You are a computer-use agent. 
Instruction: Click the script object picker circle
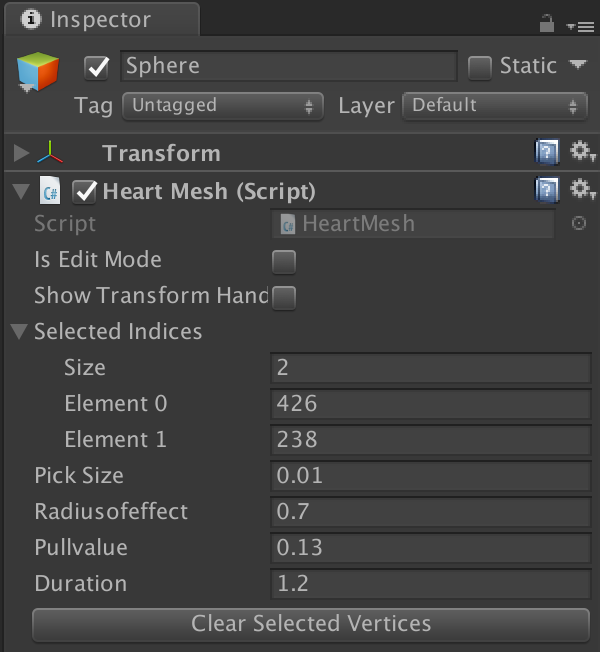578,224
